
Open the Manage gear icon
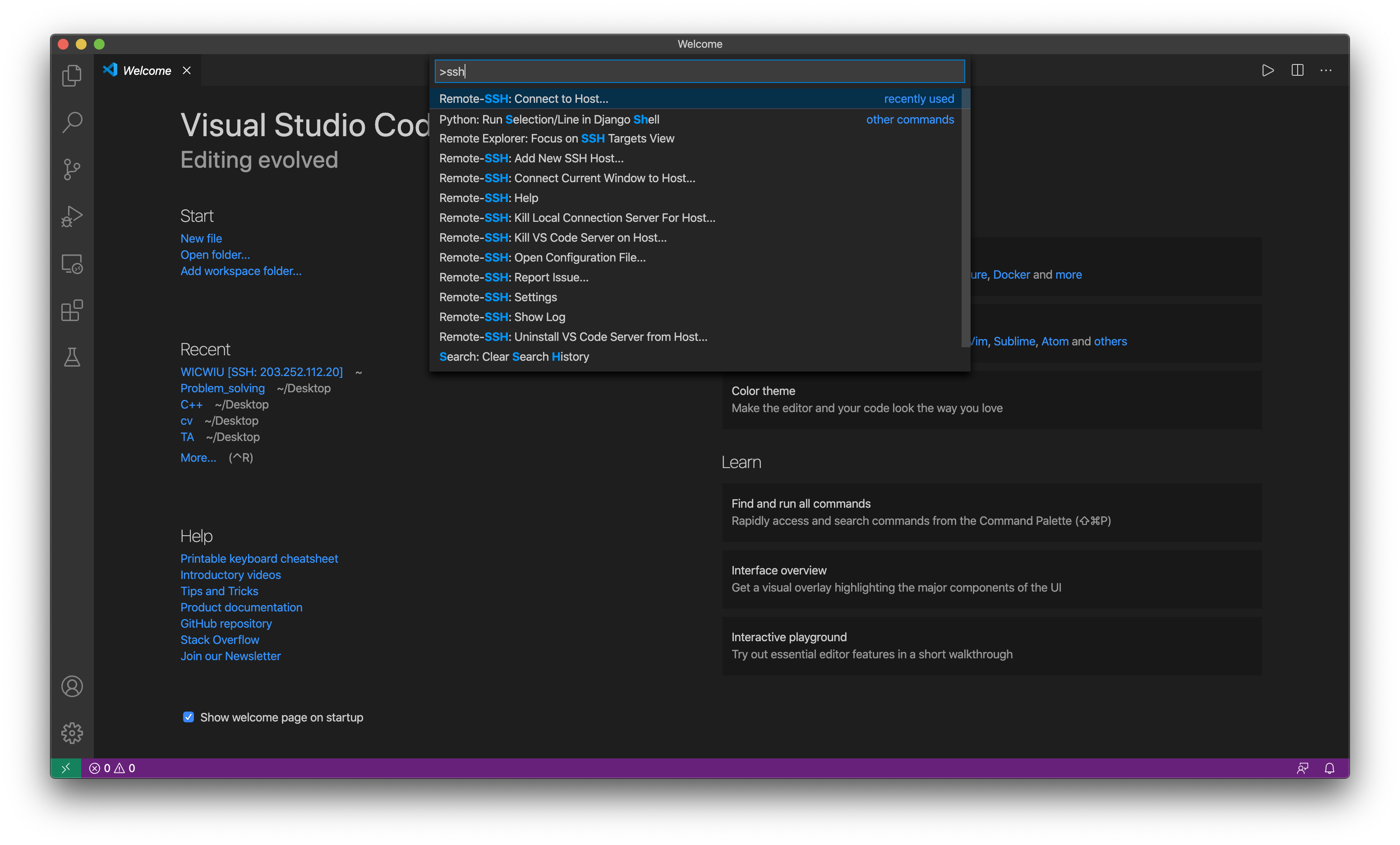[x=72, y=733]
